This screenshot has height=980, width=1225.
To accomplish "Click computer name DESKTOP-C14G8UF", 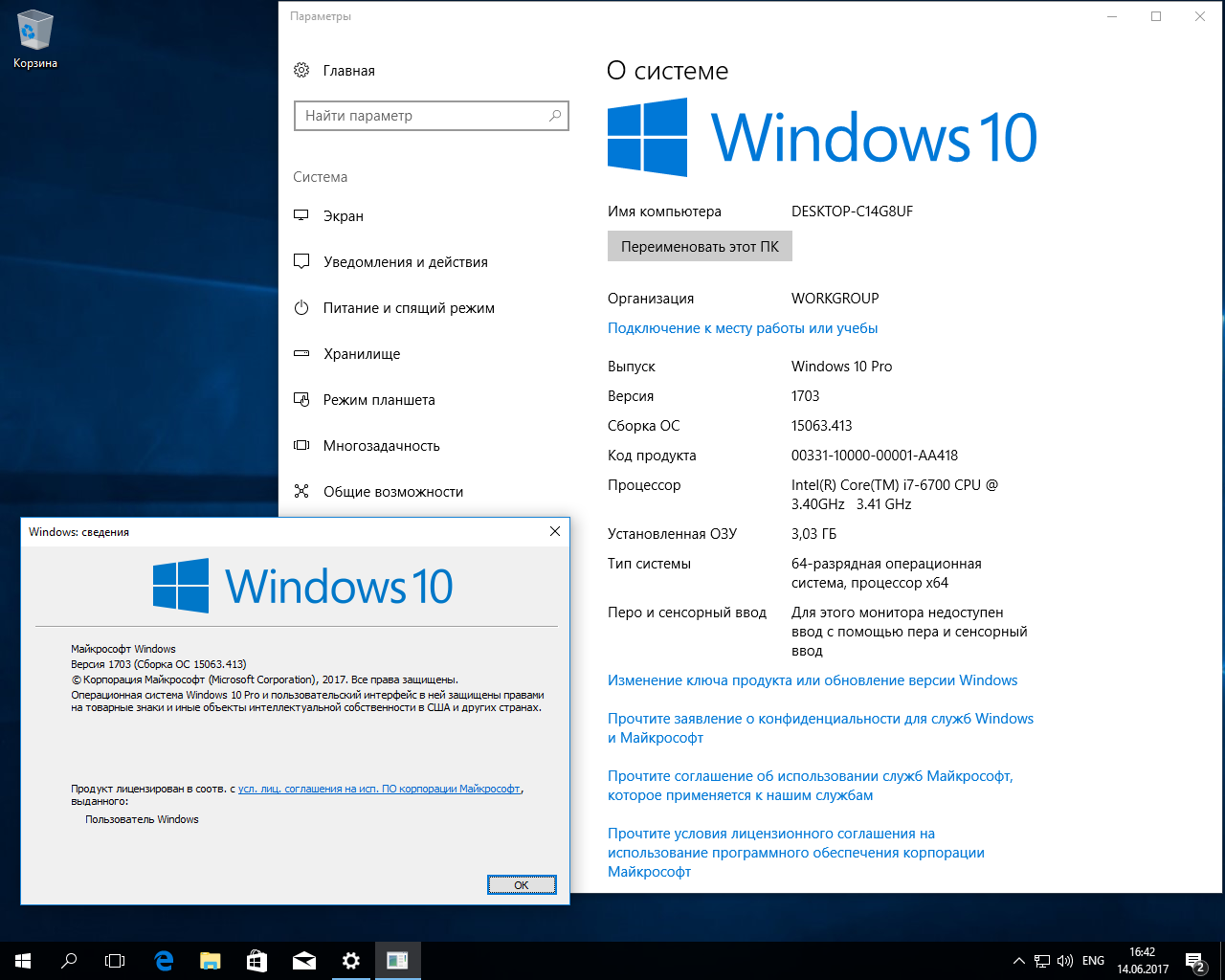I will point(852,212).
